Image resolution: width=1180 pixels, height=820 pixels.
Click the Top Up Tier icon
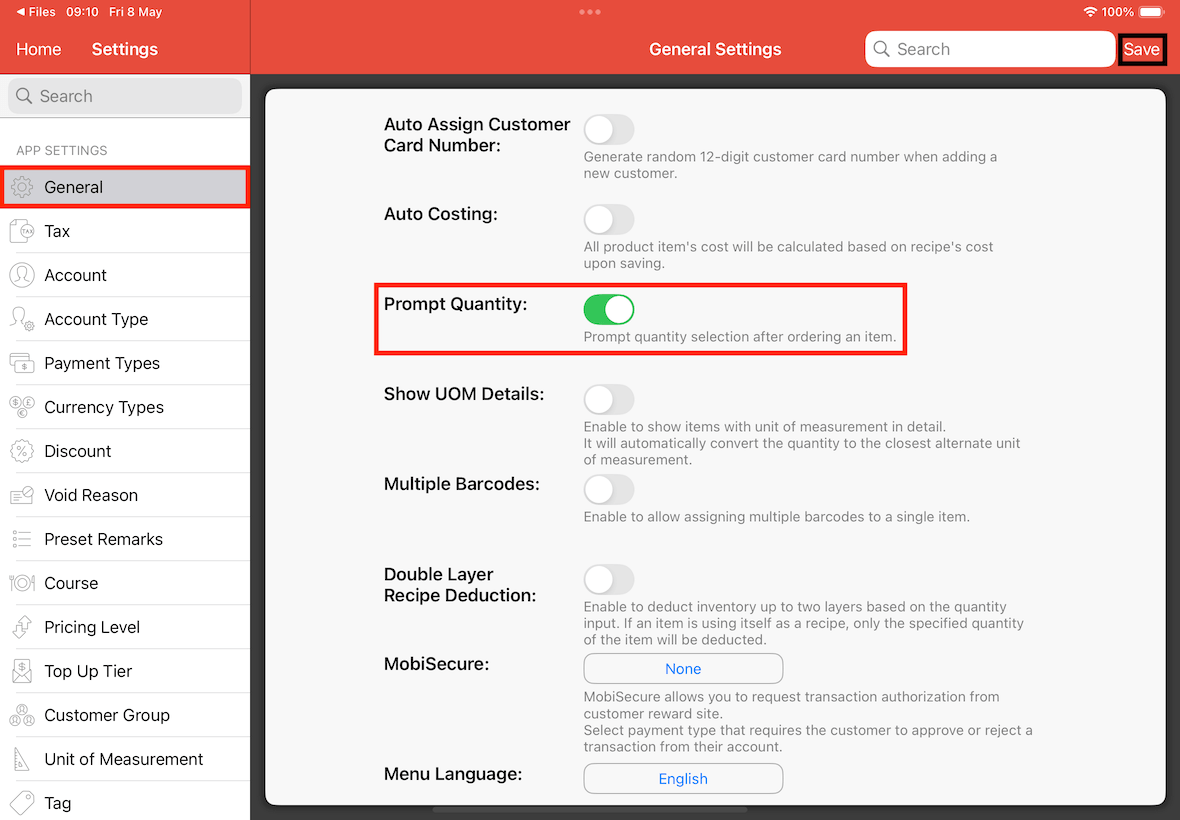click(22, 671)
